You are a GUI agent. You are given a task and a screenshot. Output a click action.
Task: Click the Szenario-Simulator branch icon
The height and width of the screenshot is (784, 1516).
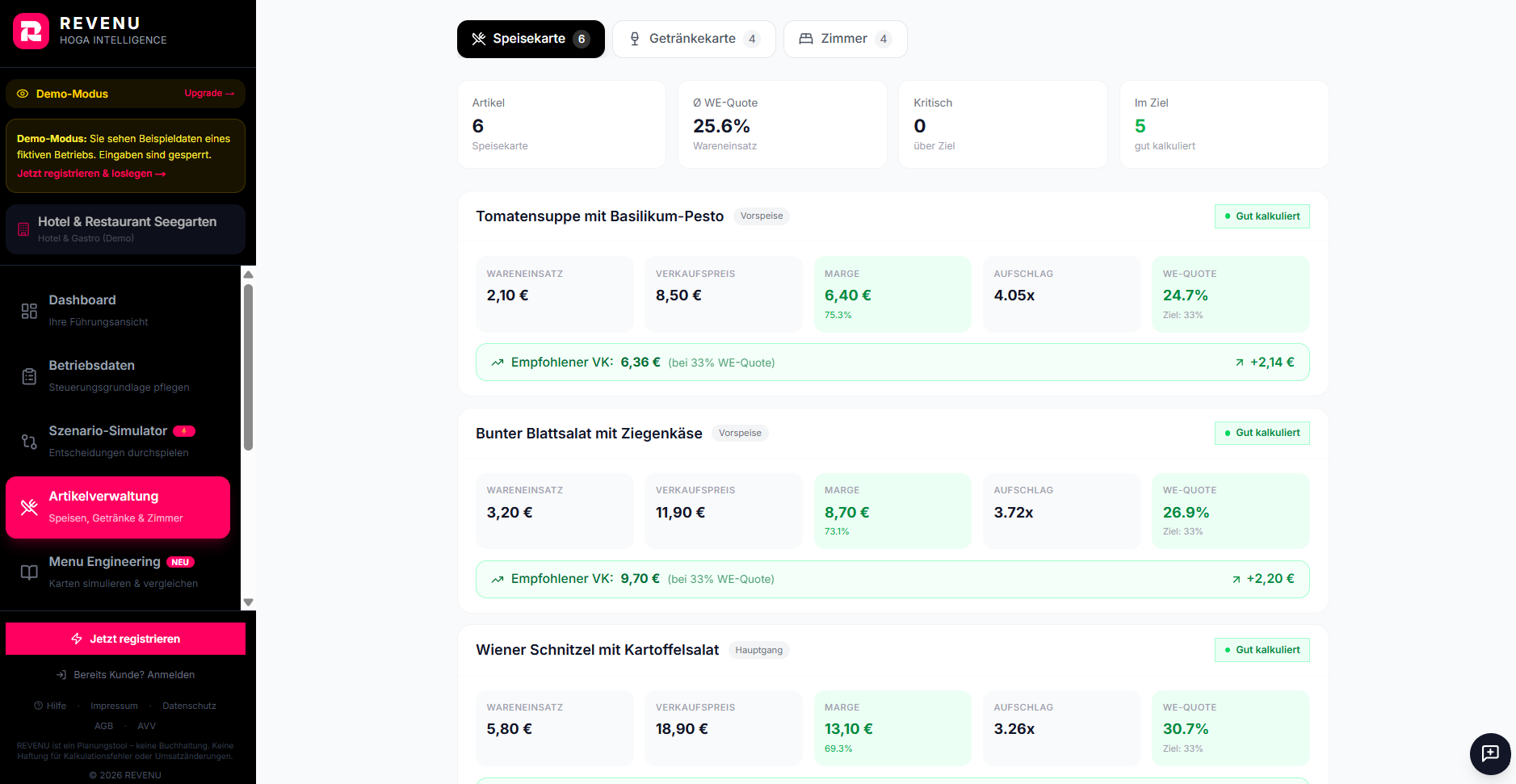coord(29,442)
